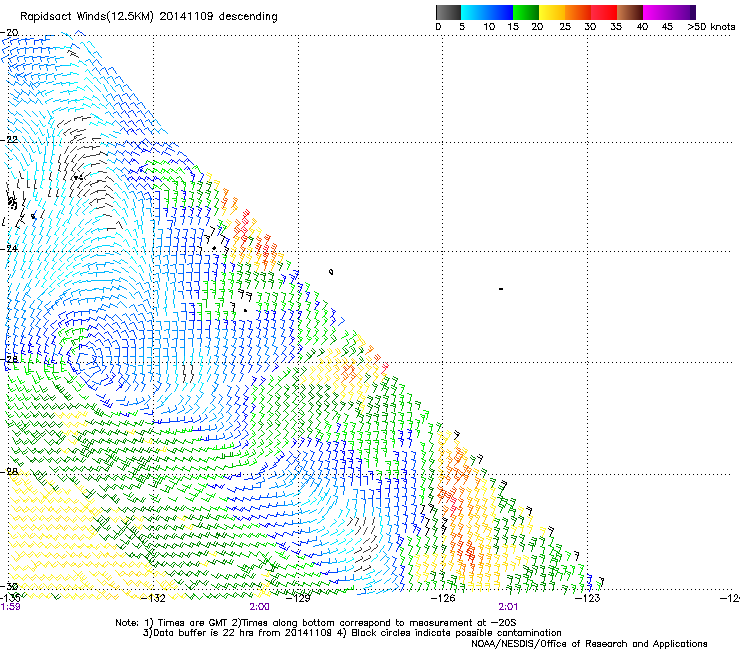Click the 'NOAA/NESDIS/Office of Research and Applications' credit

[589, 644]
